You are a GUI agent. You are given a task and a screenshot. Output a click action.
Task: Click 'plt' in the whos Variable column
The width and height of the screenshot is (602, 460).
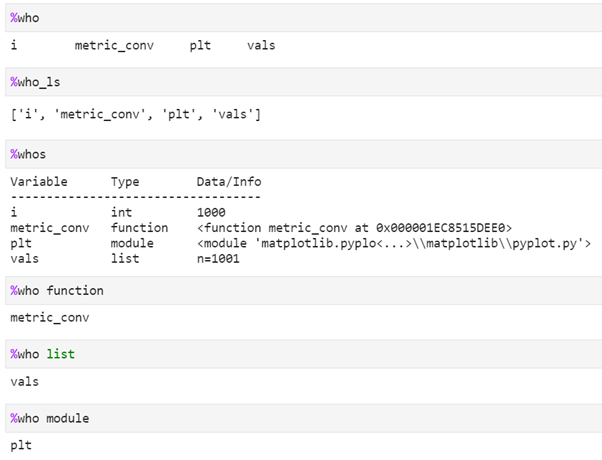[21, 243]
